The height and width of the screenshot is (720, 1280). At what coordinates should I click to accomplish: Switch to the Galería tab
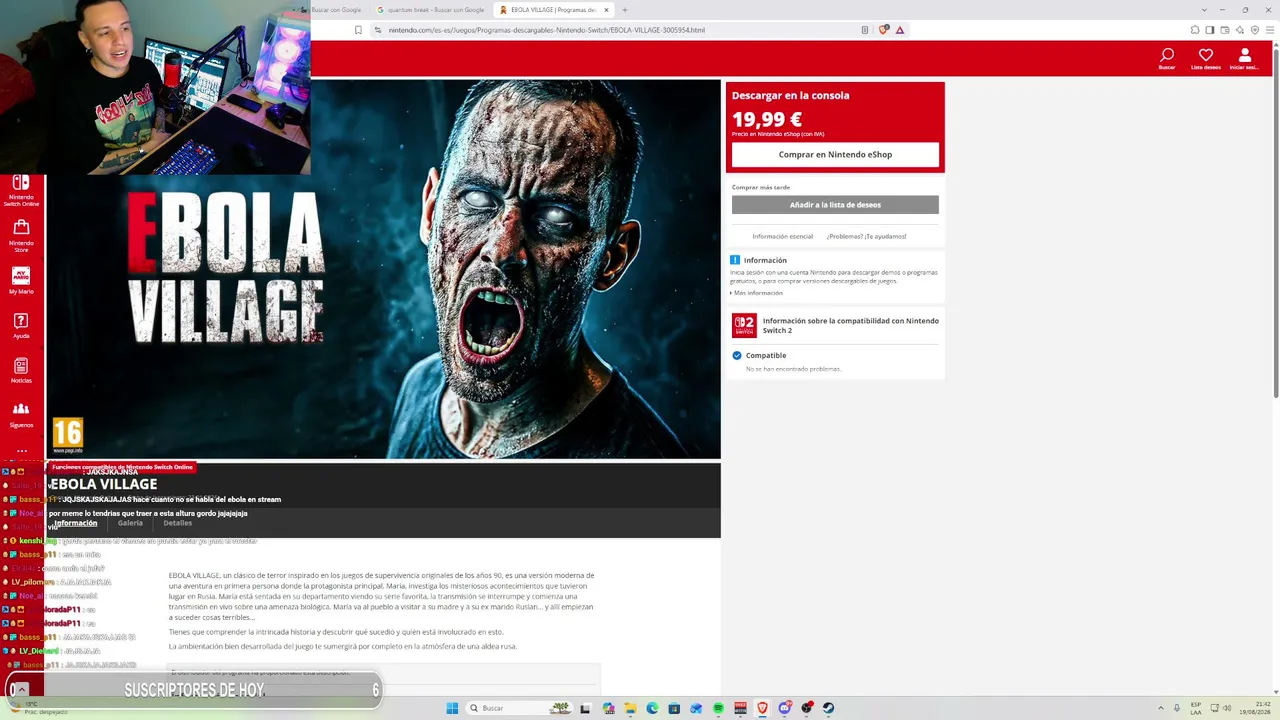point(130,523)
